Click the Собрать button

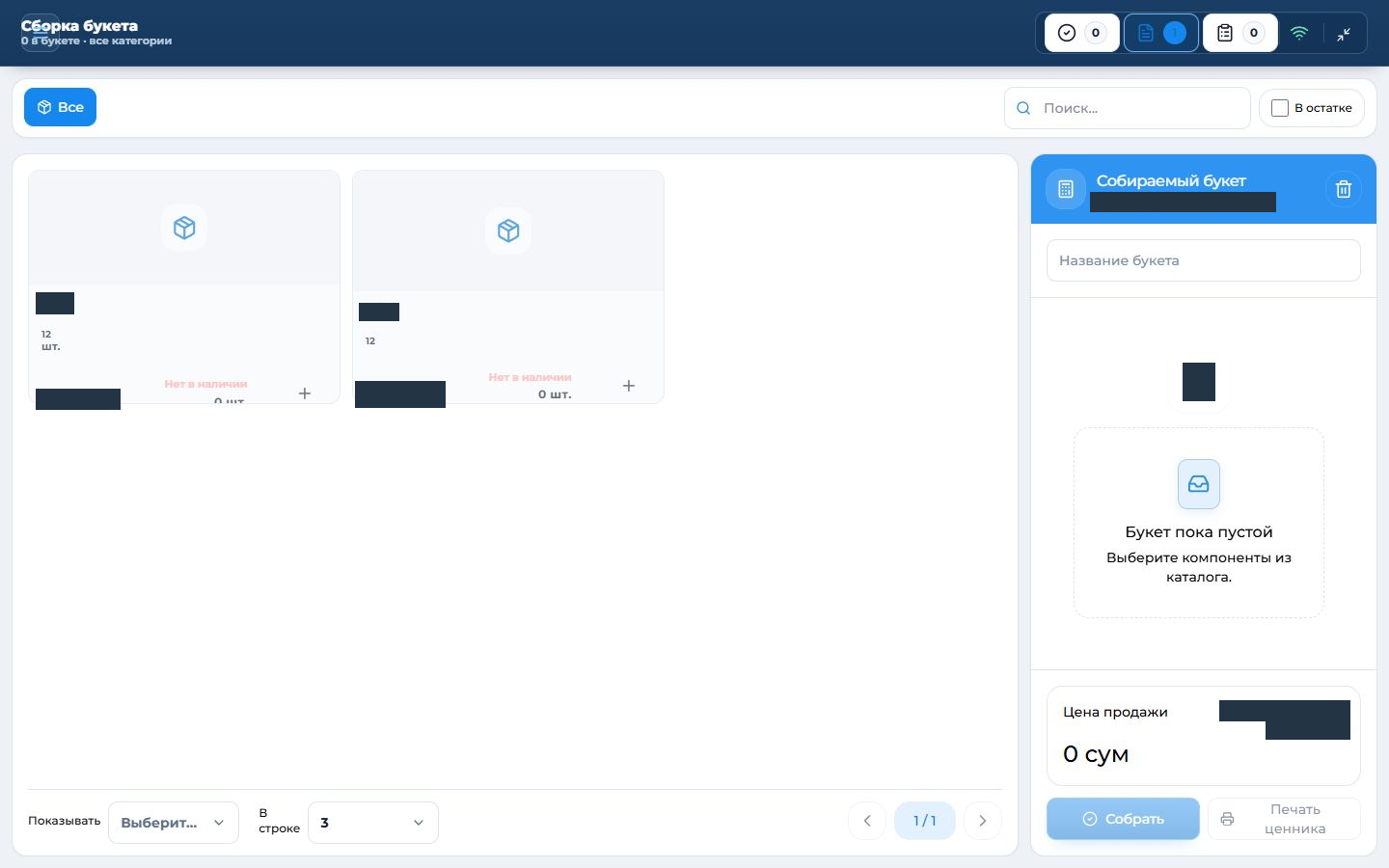(1123, 819)
